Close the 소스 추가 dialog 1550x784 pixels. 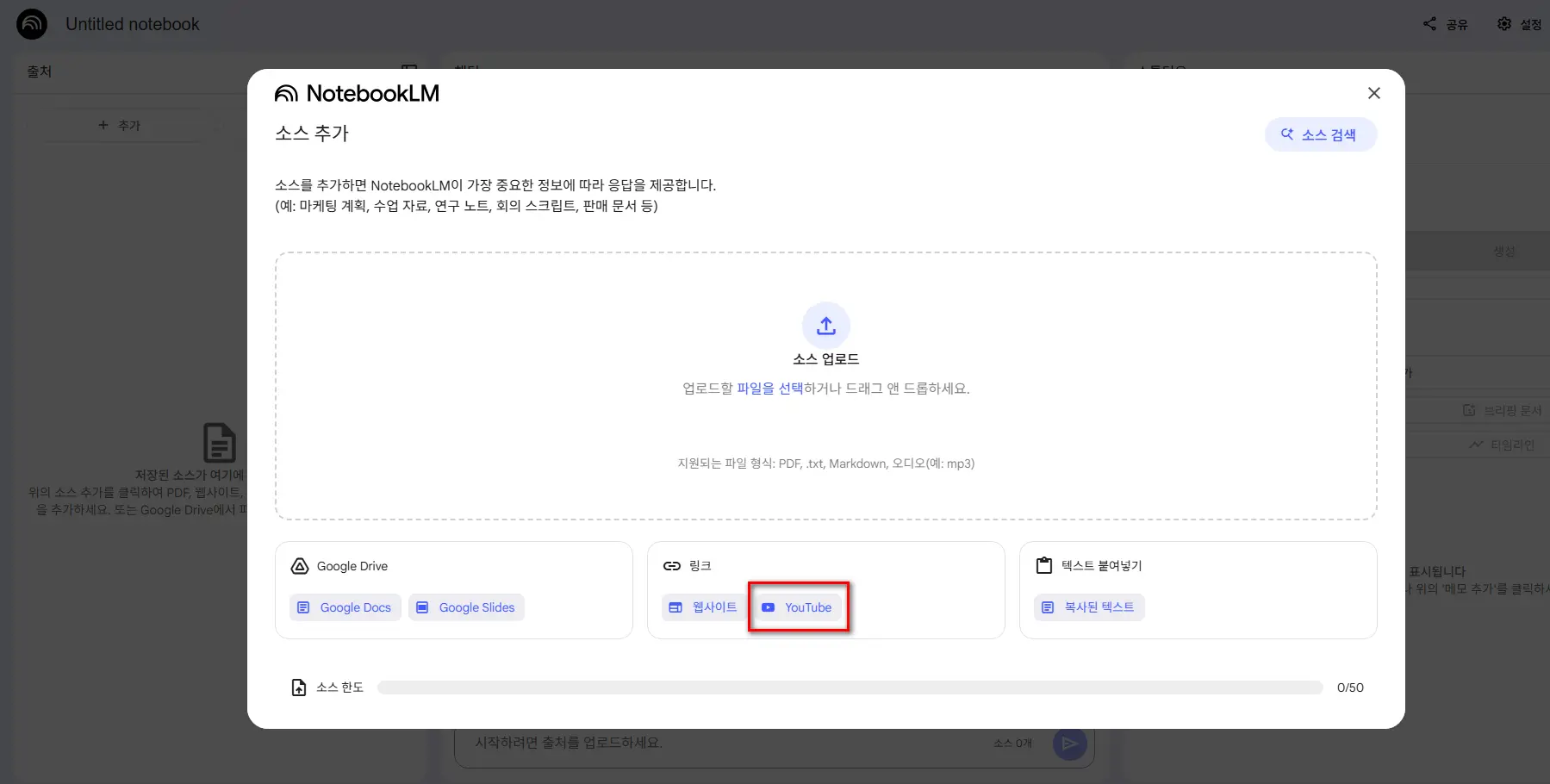(1373, 93)
